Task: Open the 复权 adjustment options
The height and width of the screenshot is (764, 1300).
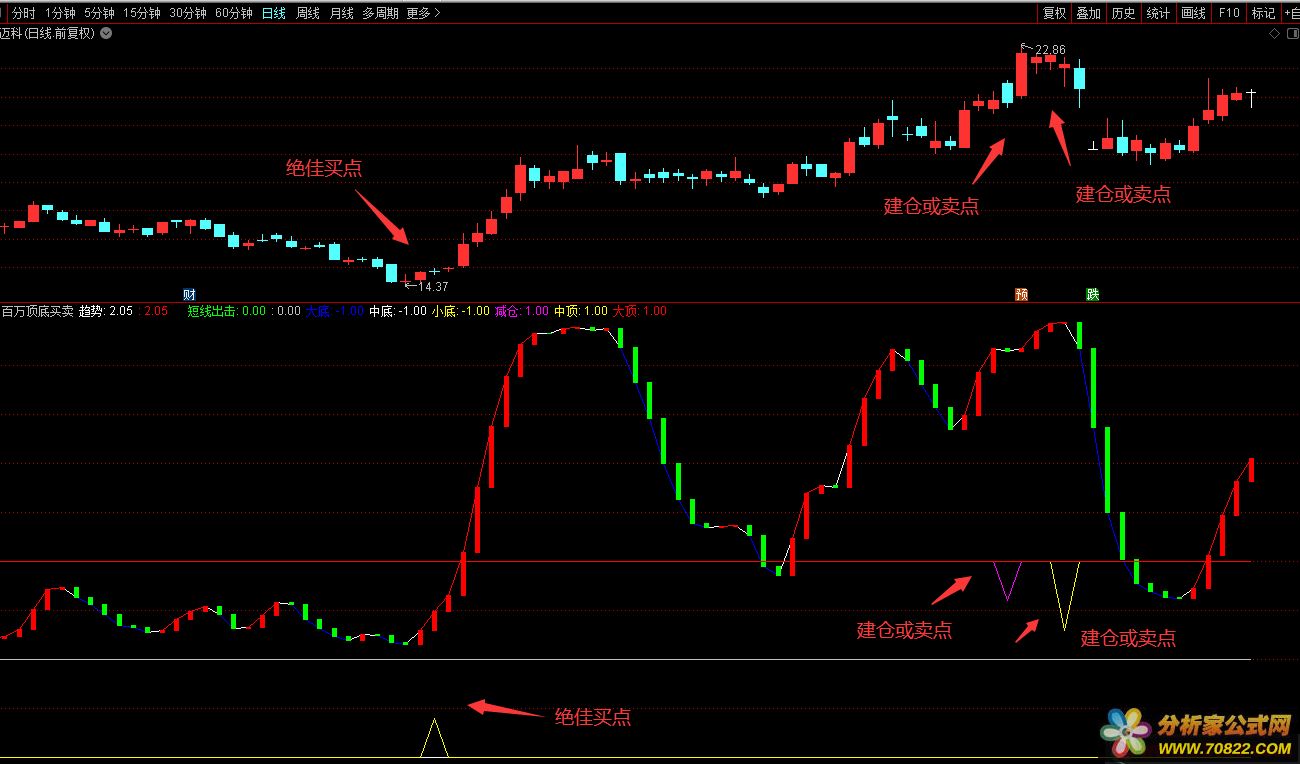Action: pos(1054,13)
